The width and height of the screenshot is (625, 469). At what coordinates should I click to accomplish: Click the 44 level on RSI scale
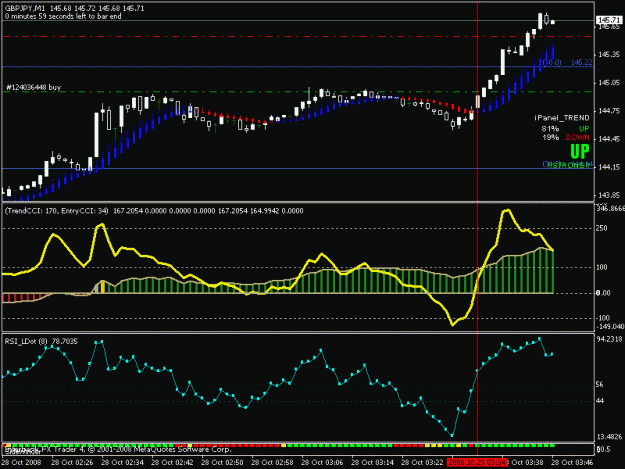coord(599,401)
